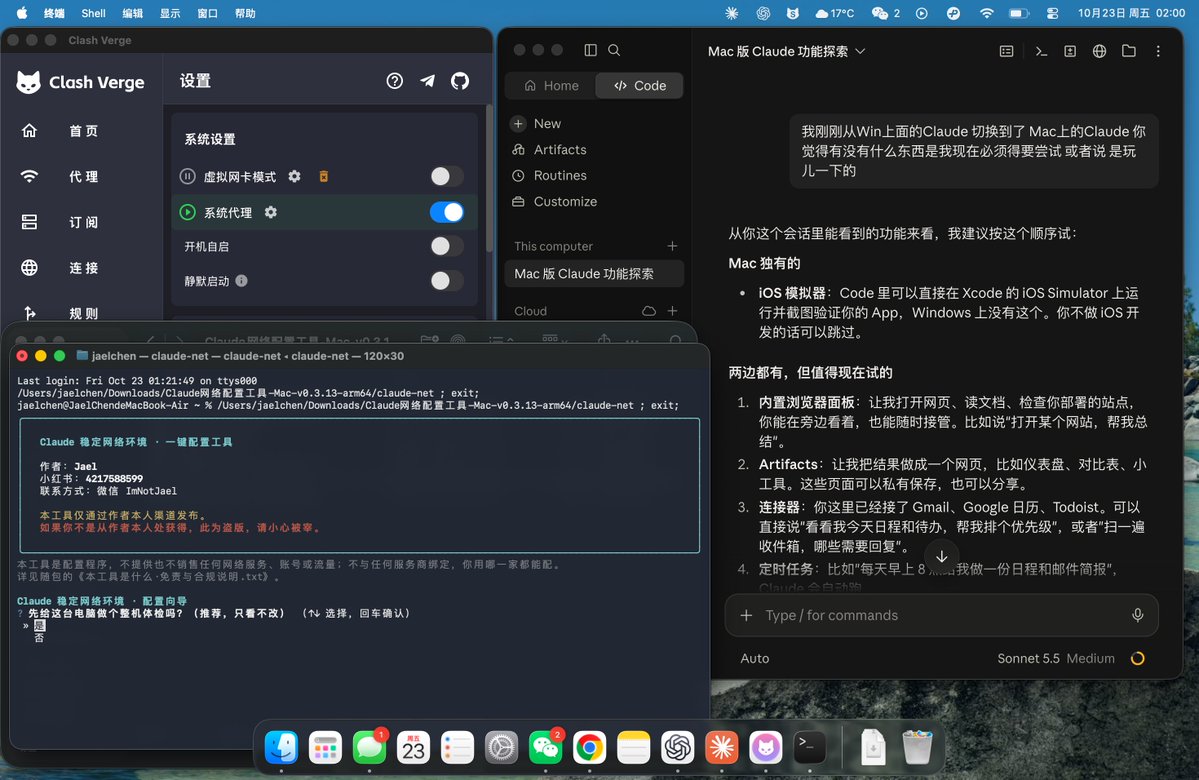Switch to the Code tab in Claude

[x=640, y=86]
